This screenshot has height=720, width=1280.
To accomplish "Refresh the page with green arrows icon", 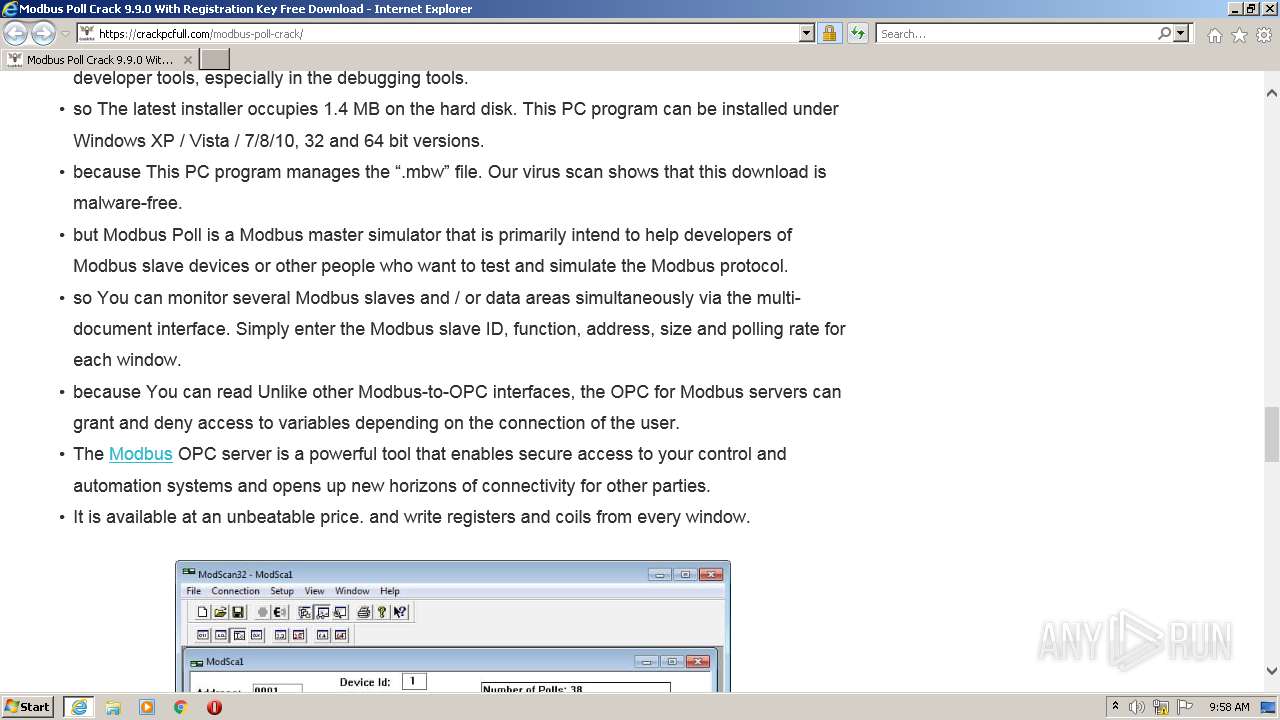I will click(857, 34).
